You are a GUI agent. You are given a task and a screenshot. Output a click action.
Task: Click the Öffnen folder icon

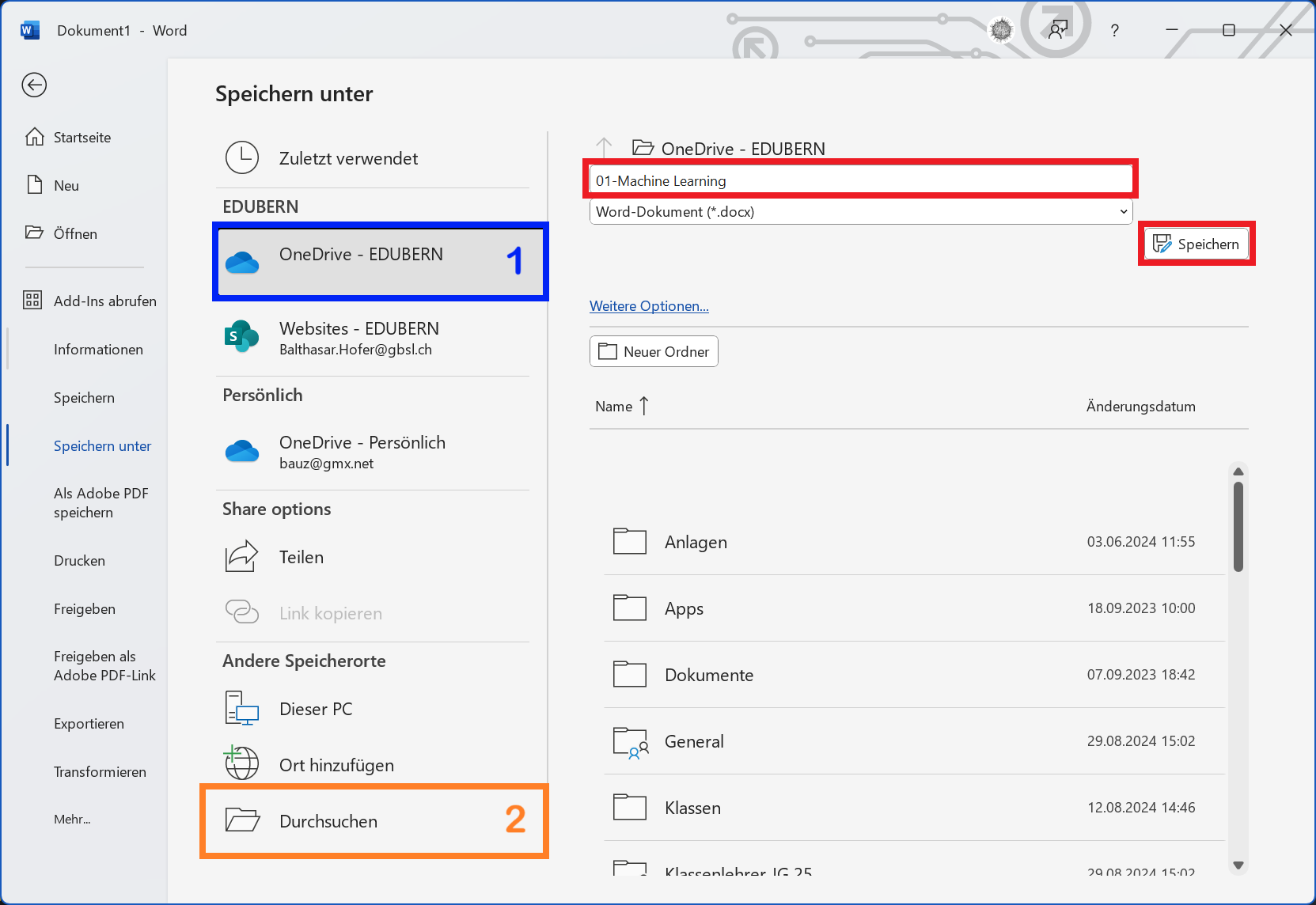coord(34,233)
